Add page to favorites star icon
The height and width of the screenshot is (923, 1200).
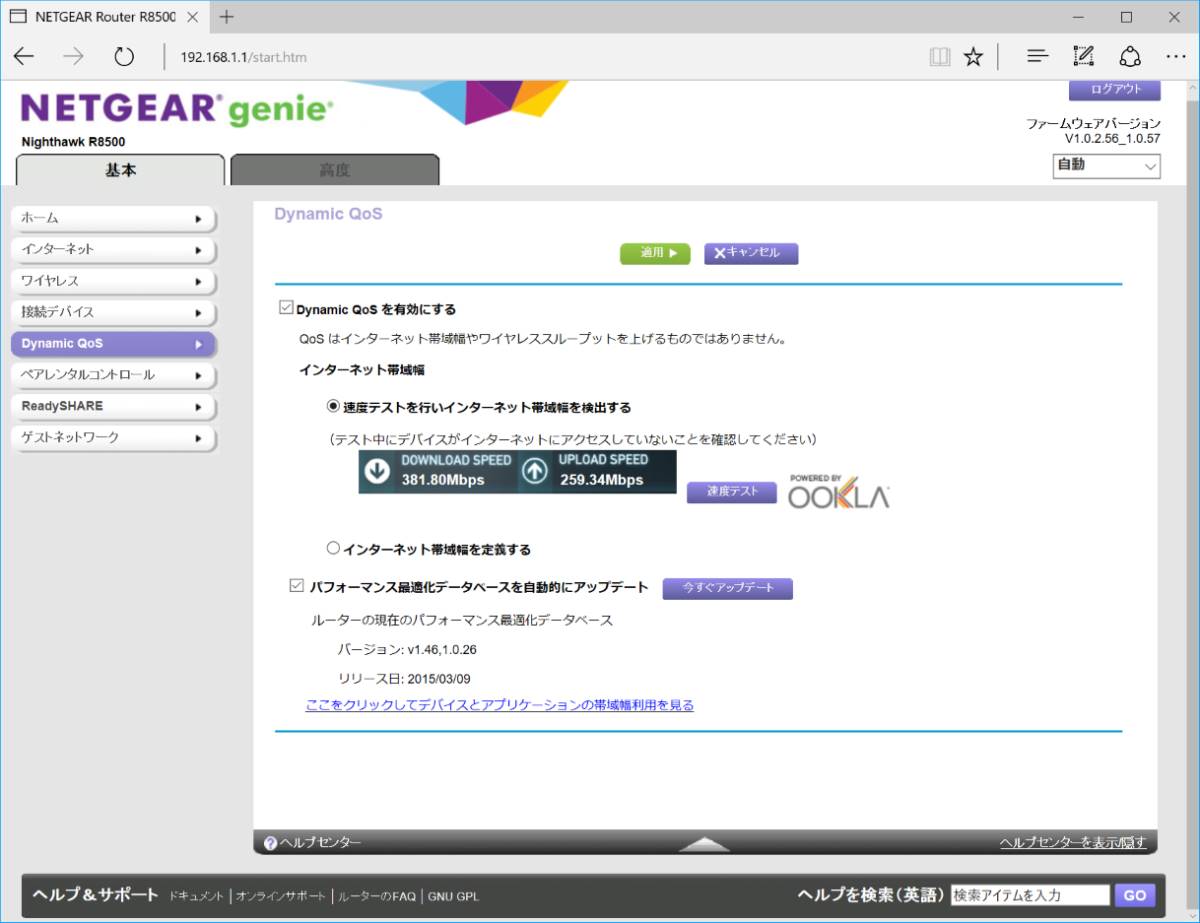tap(973, 57)
